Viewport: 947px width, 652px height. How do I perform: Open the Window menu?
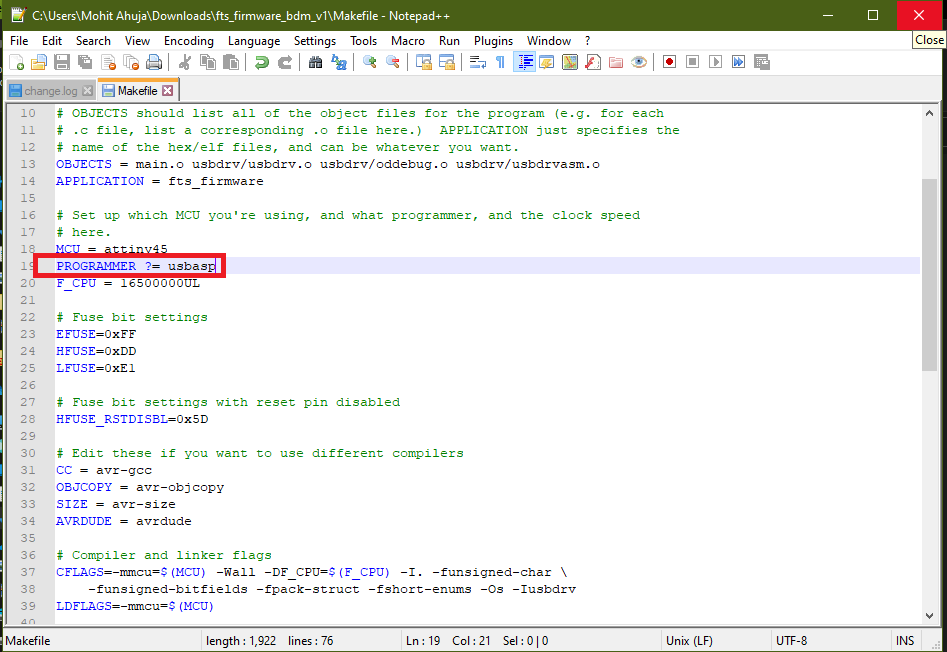coord(548,40)
